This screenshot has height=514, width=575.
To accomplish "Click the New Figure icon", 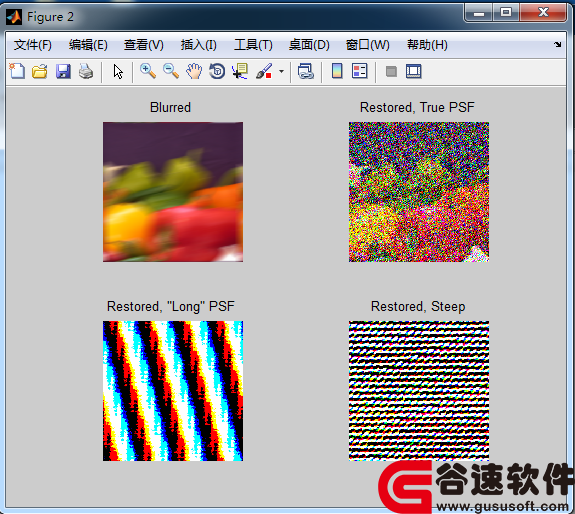I will (x=17, y=71).
